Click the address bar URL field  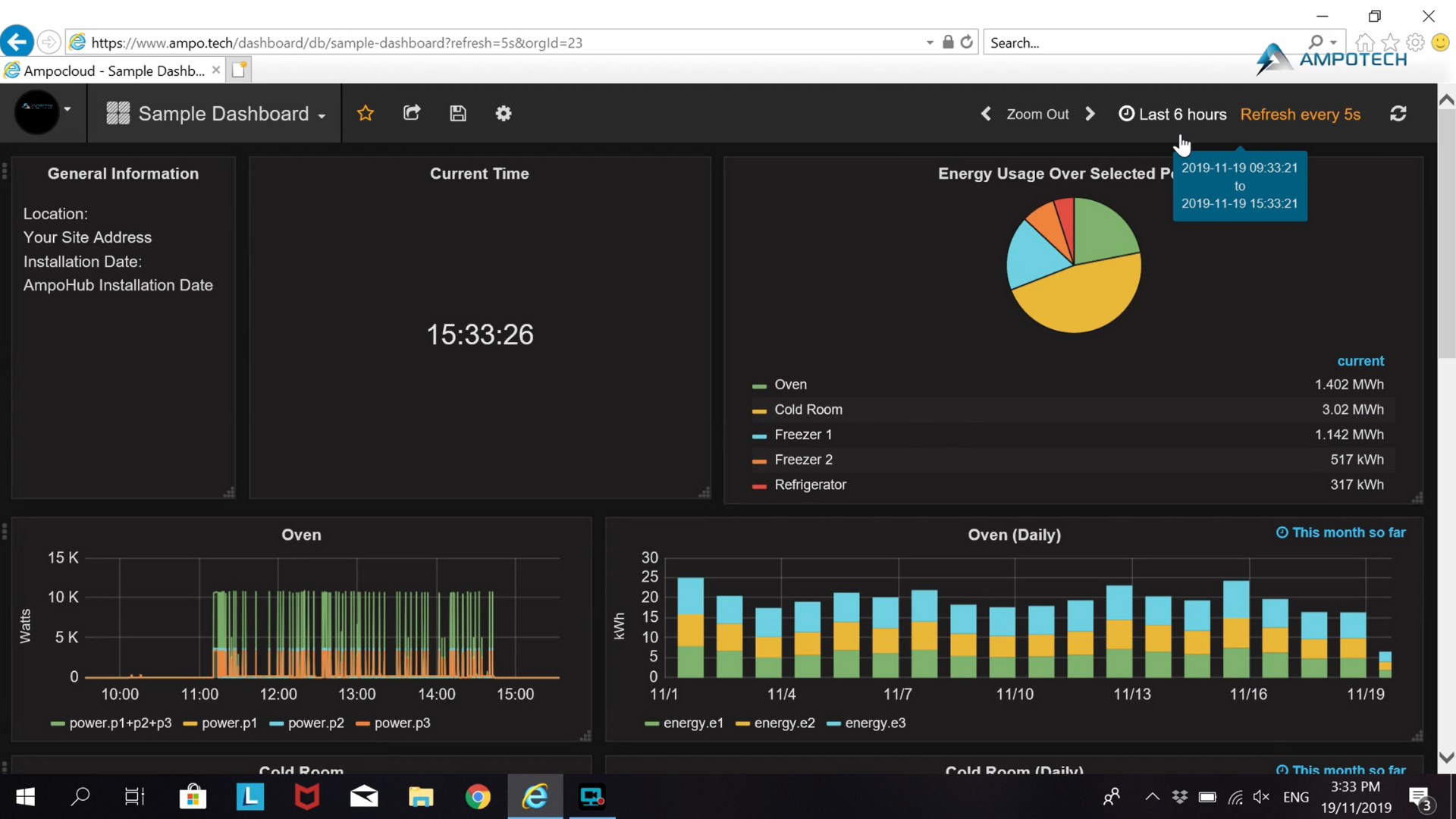click(493, 42)
